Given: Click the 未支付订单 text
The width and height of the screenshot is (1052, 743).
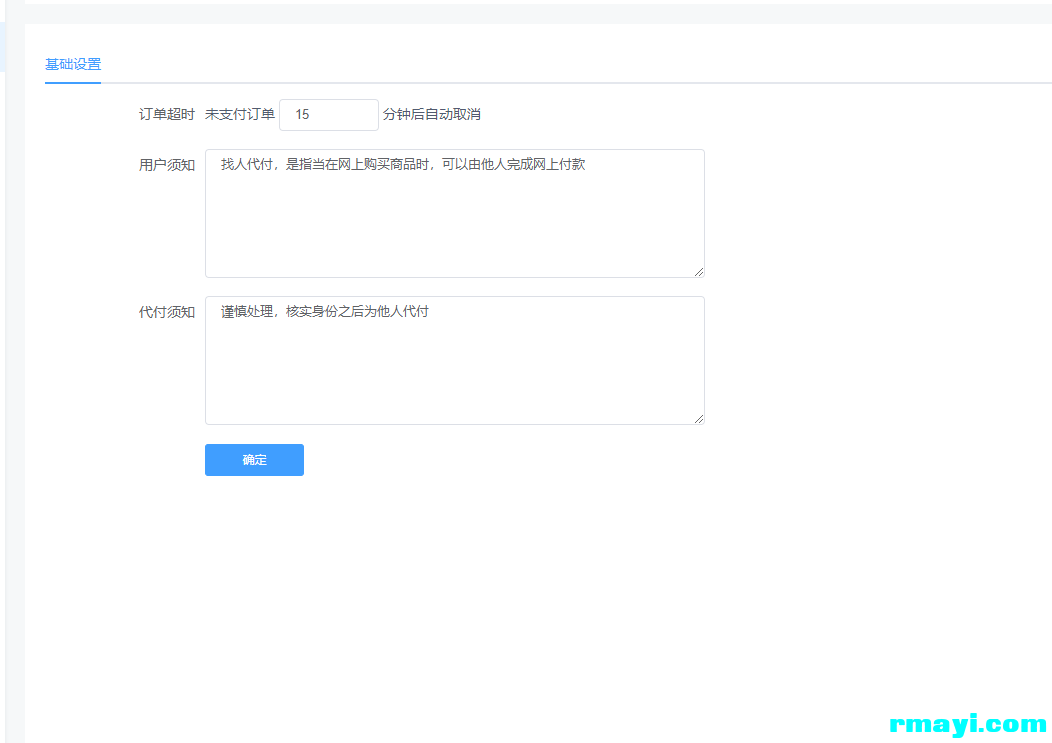Looking at the screenshot, I should (240, 115).
